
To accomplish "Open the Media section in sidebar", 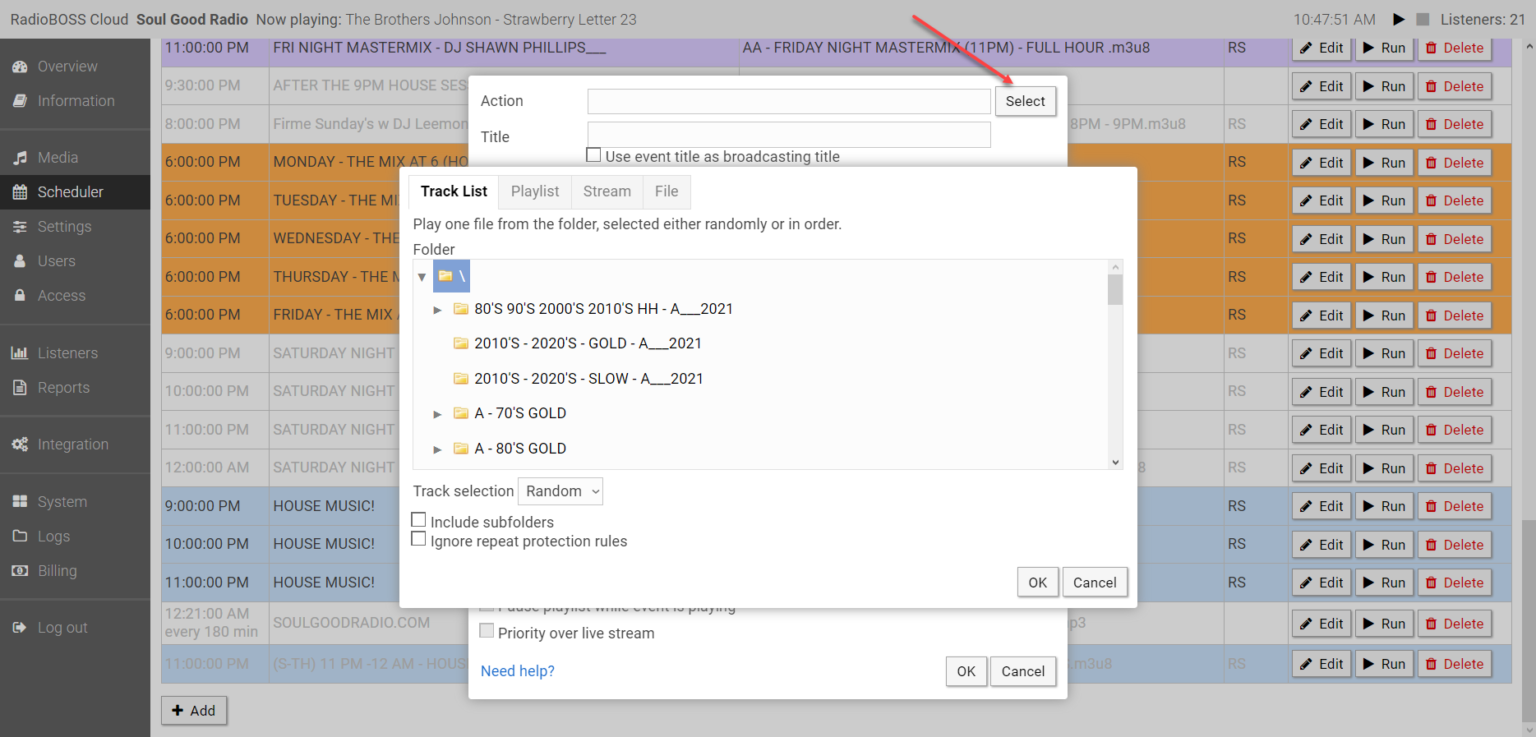I will [57, 157].
